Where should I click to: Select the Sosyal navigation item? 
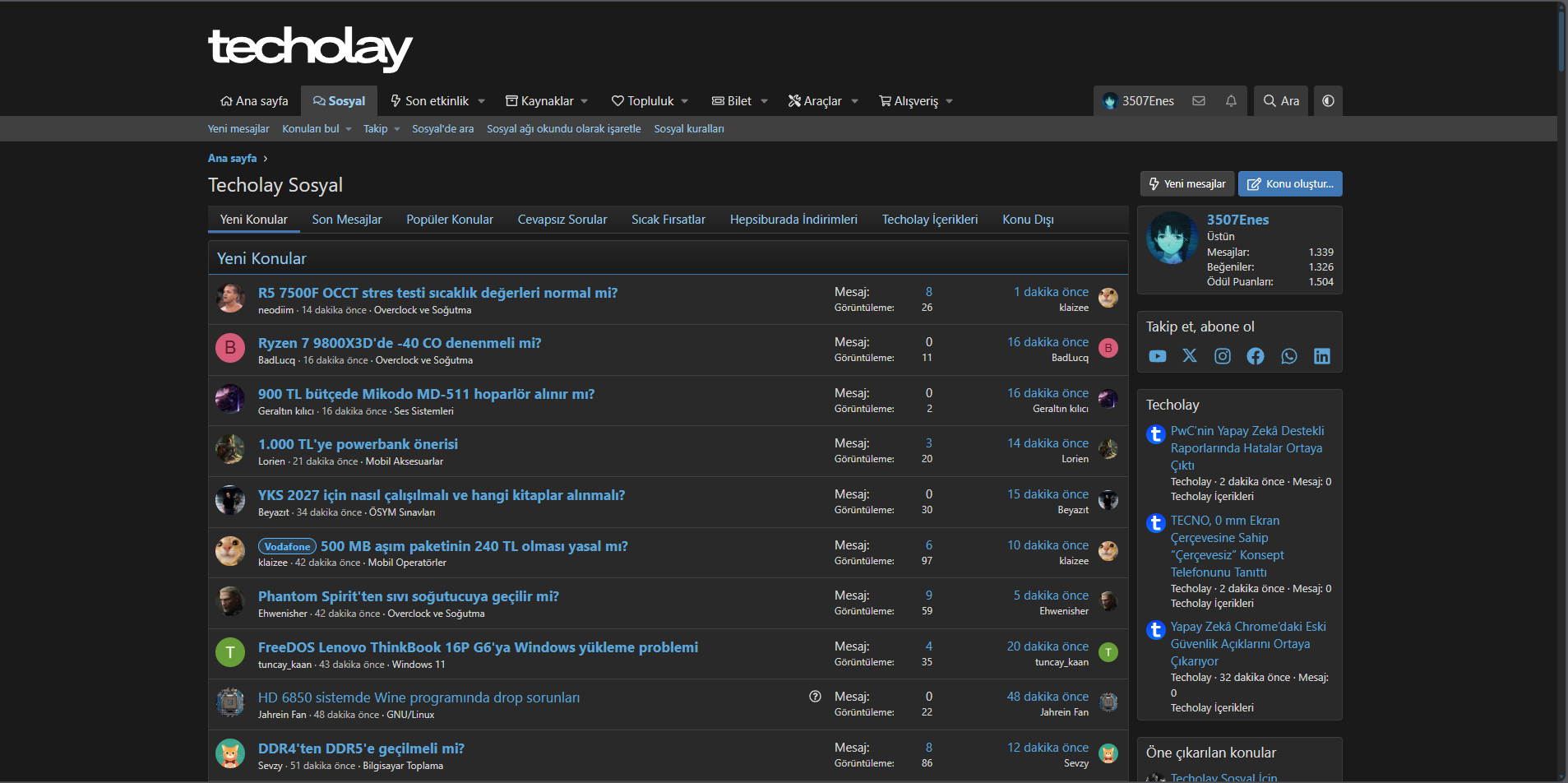click(339, 101)
